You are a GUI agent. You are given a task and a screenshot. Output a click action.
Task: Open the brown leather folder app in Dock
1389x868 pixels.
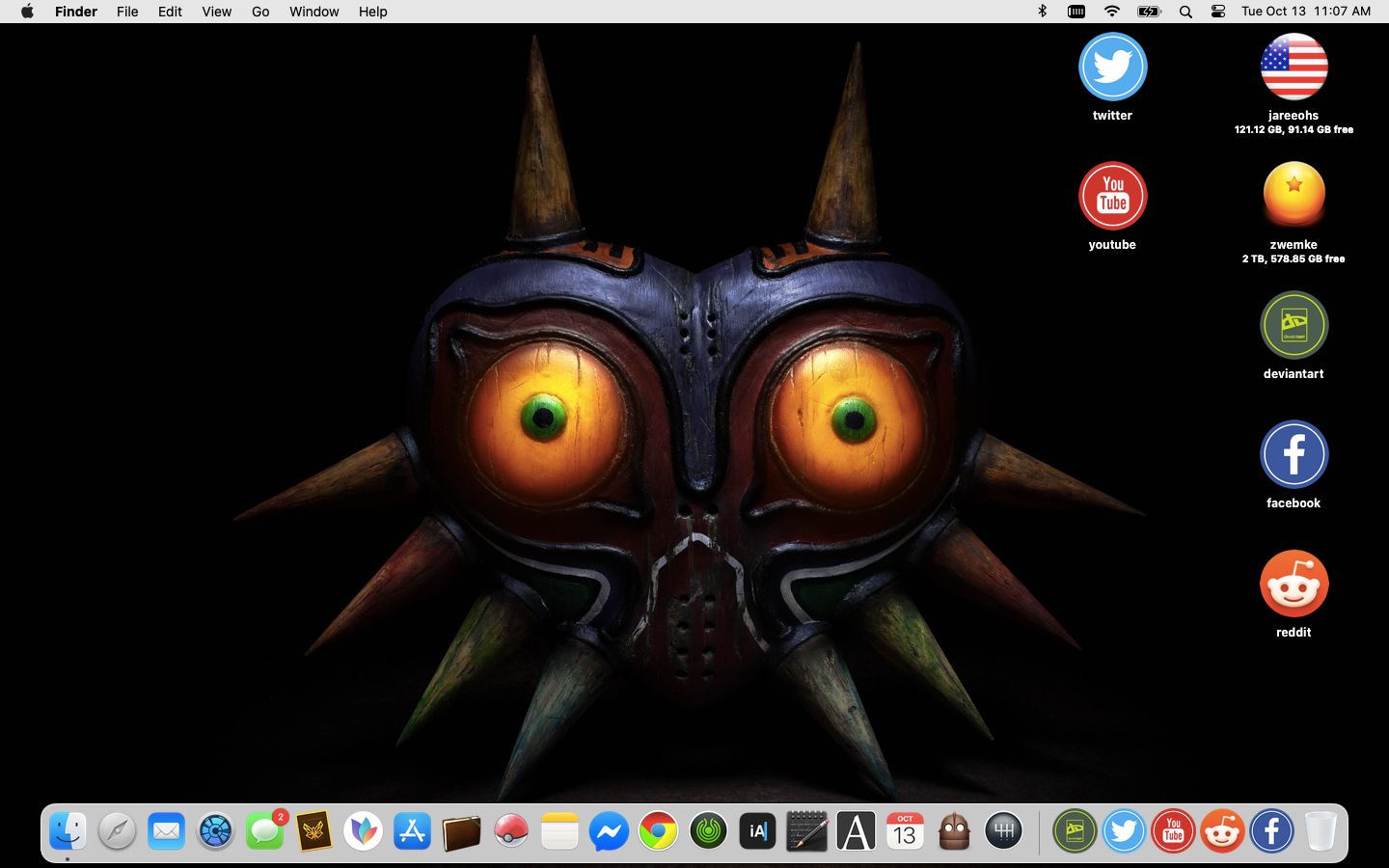461,830
